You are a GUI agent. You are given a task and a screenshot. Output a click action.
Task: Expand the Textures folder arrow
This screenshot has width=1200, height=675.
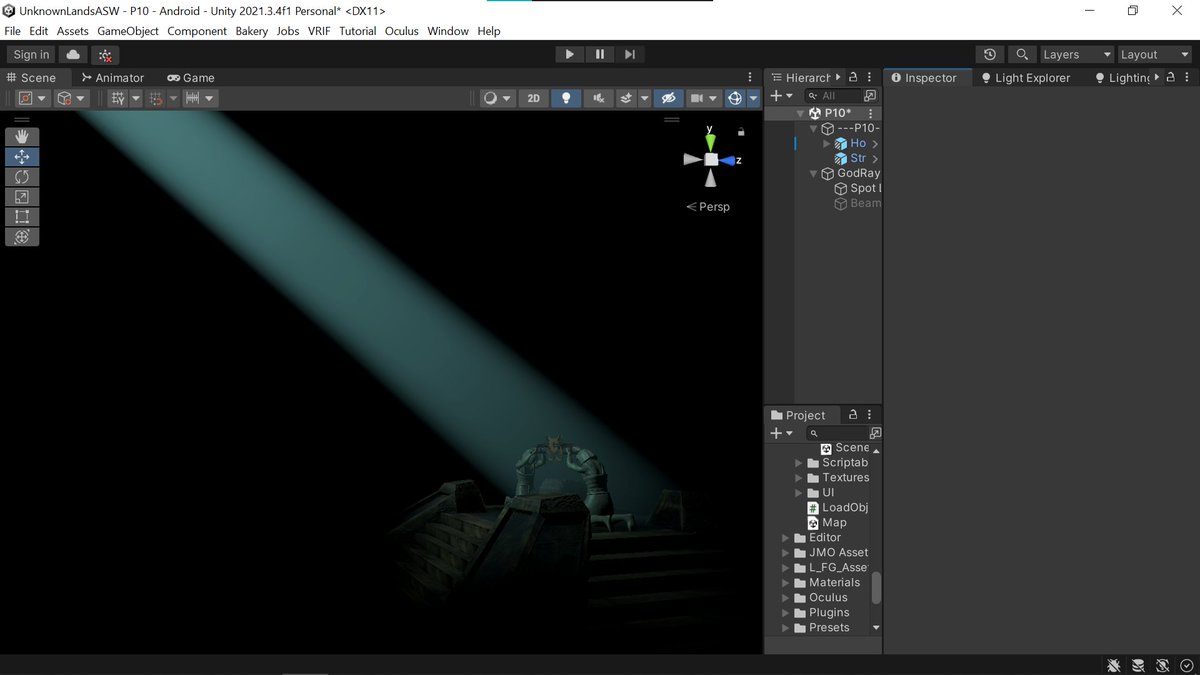(x=799, y=478)
